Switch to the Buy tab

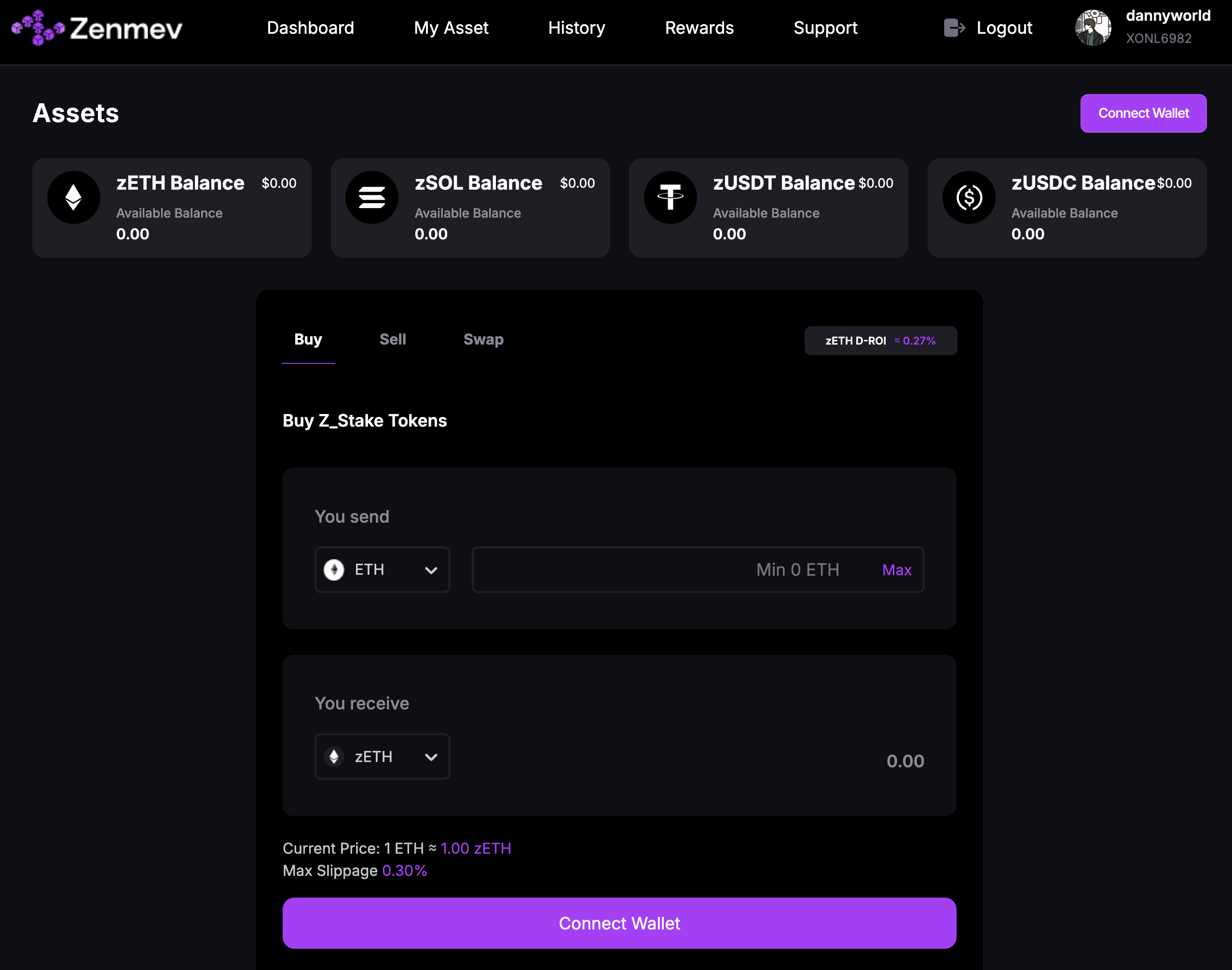tap(308, 339)
